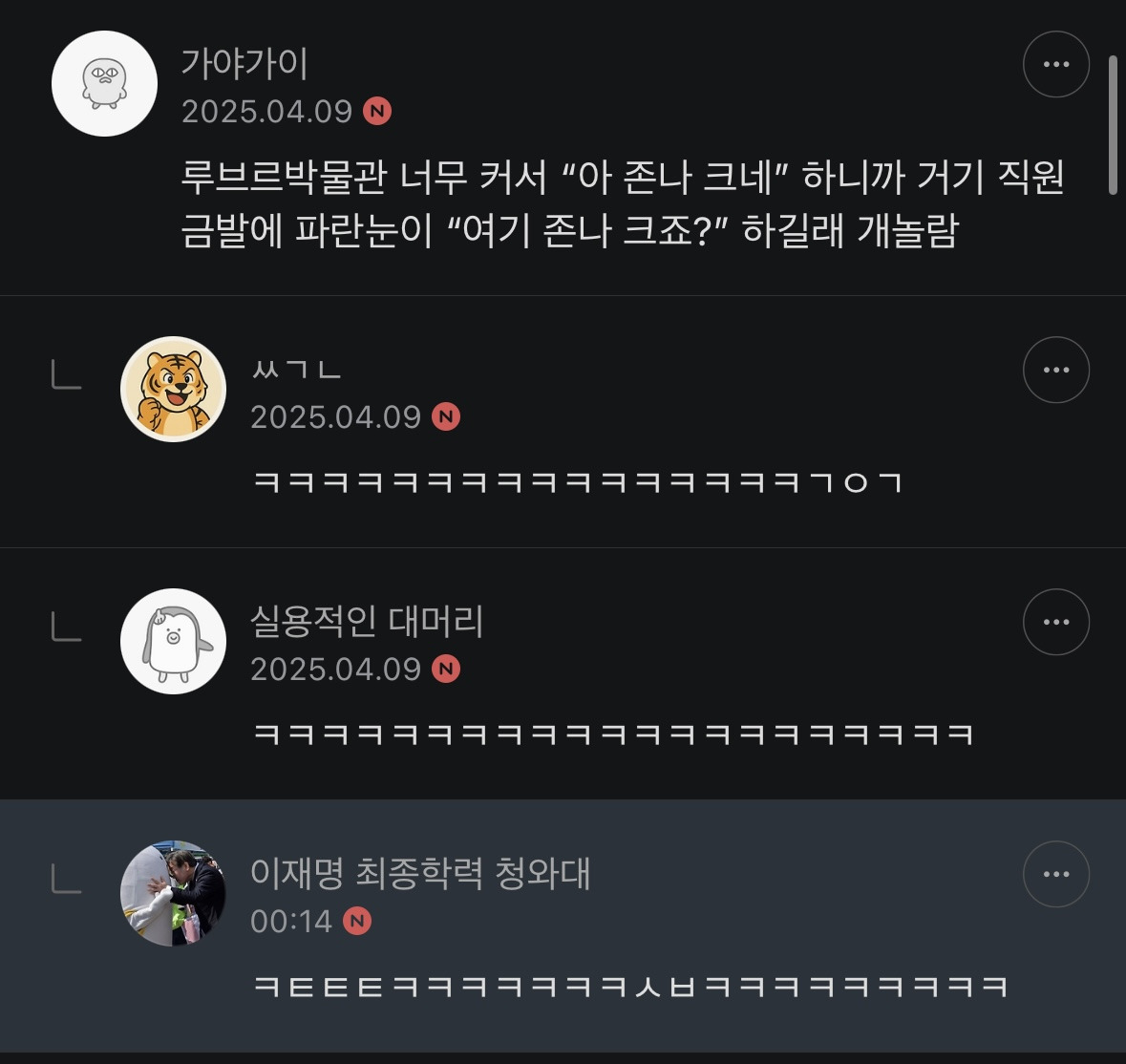
Task: Open more options for 가야가이's comment
Action: 1055,64
